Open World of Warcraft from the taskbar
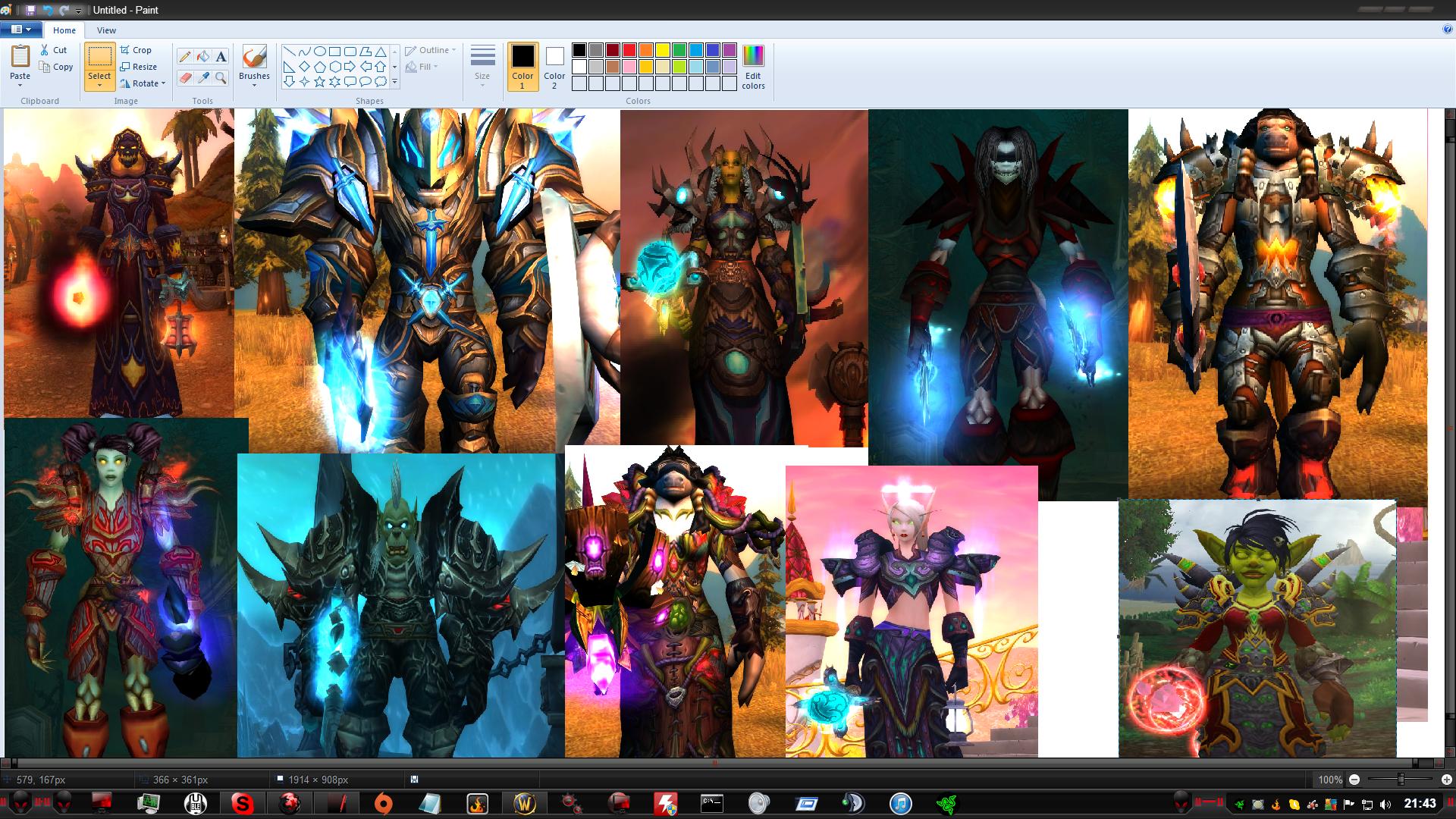 [526, 802]
